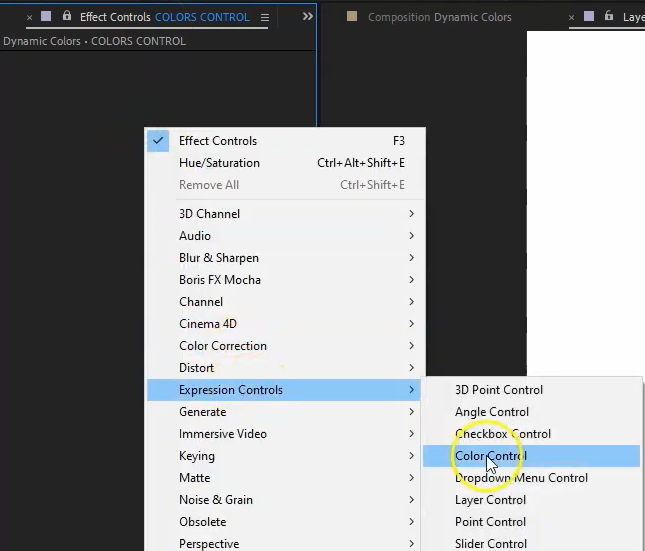Select Slider Control in the submenu
The height and width of the screenshot is (551, 645).
pos(490,543)
